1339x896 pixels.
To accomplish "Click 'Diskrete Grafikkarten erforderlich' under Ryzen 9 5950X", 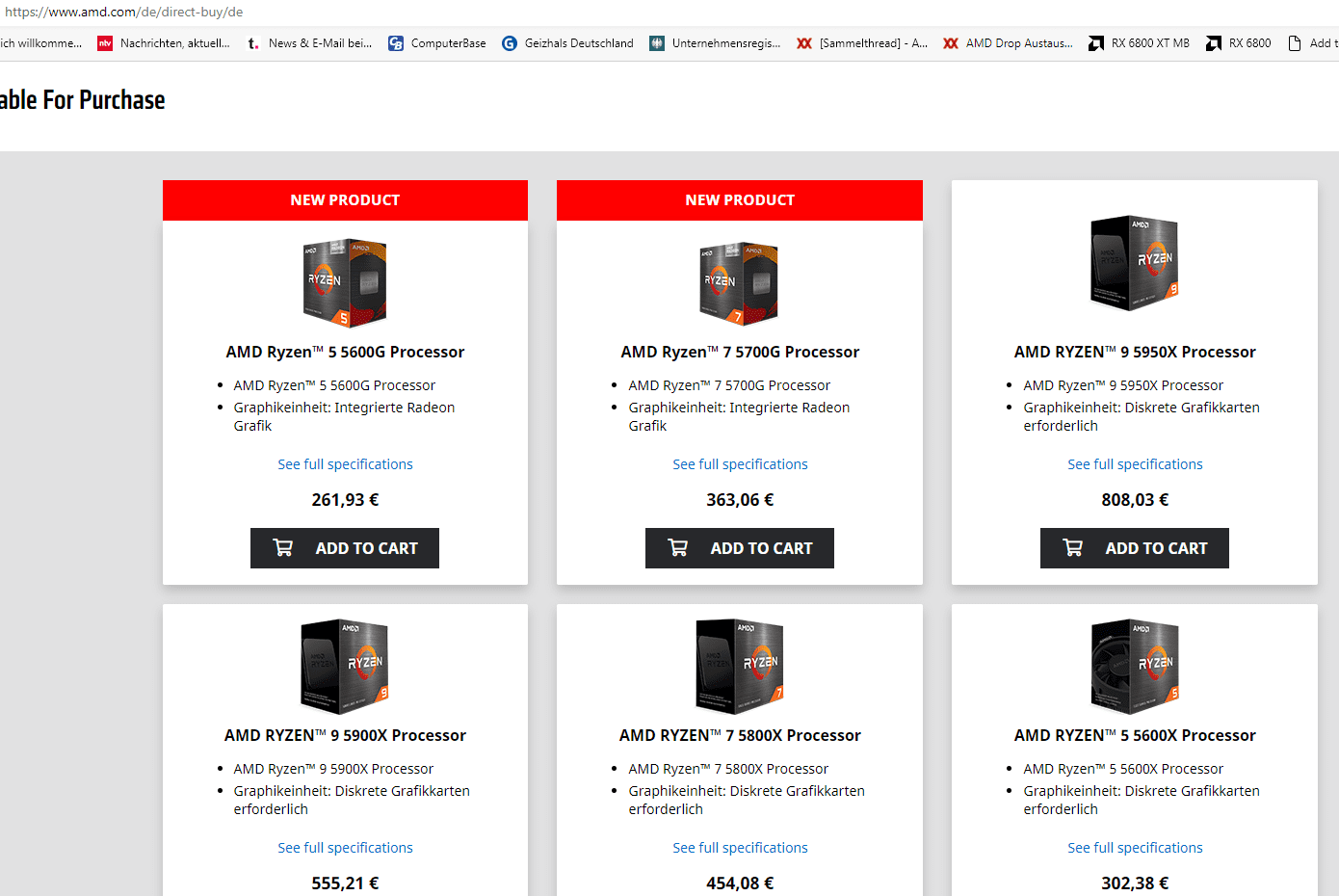I will coord(1142,416).
